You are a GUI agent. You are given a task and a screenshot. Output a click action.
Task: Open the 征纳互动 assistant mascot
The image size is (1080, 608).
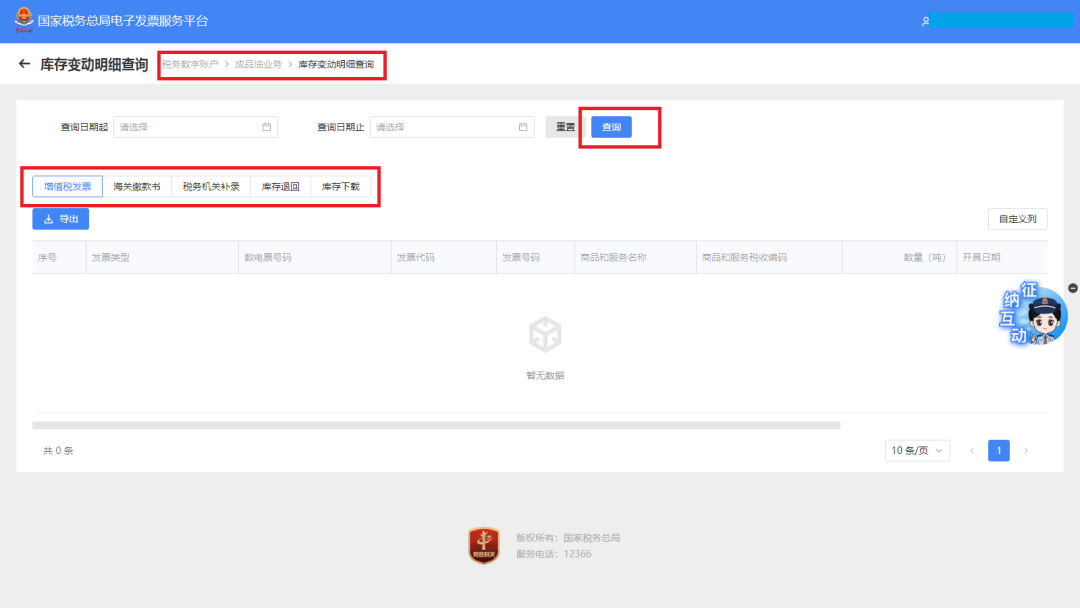point(1034,314)
